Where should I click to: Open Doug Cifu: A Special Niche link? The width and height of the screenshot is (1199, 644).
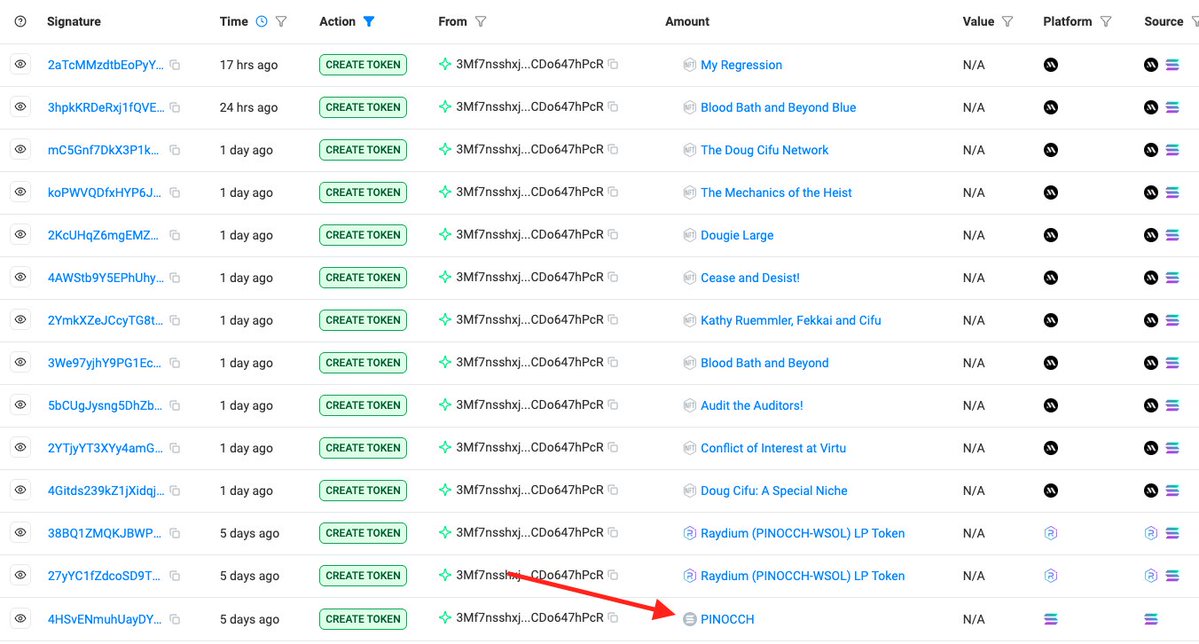click(774, 491)
